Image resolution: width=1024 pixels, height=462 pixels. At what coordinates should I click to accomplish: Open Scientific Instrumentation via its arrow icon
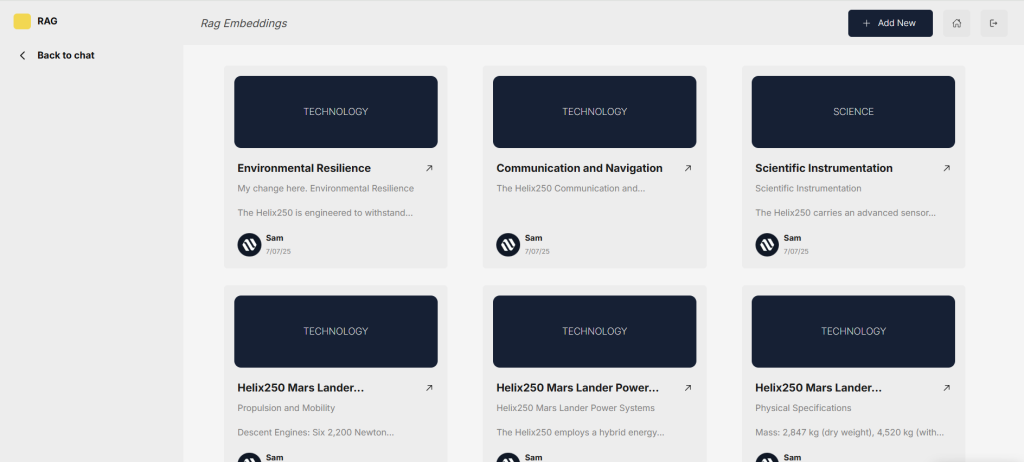pyautogui.click(x=946, y=168)
